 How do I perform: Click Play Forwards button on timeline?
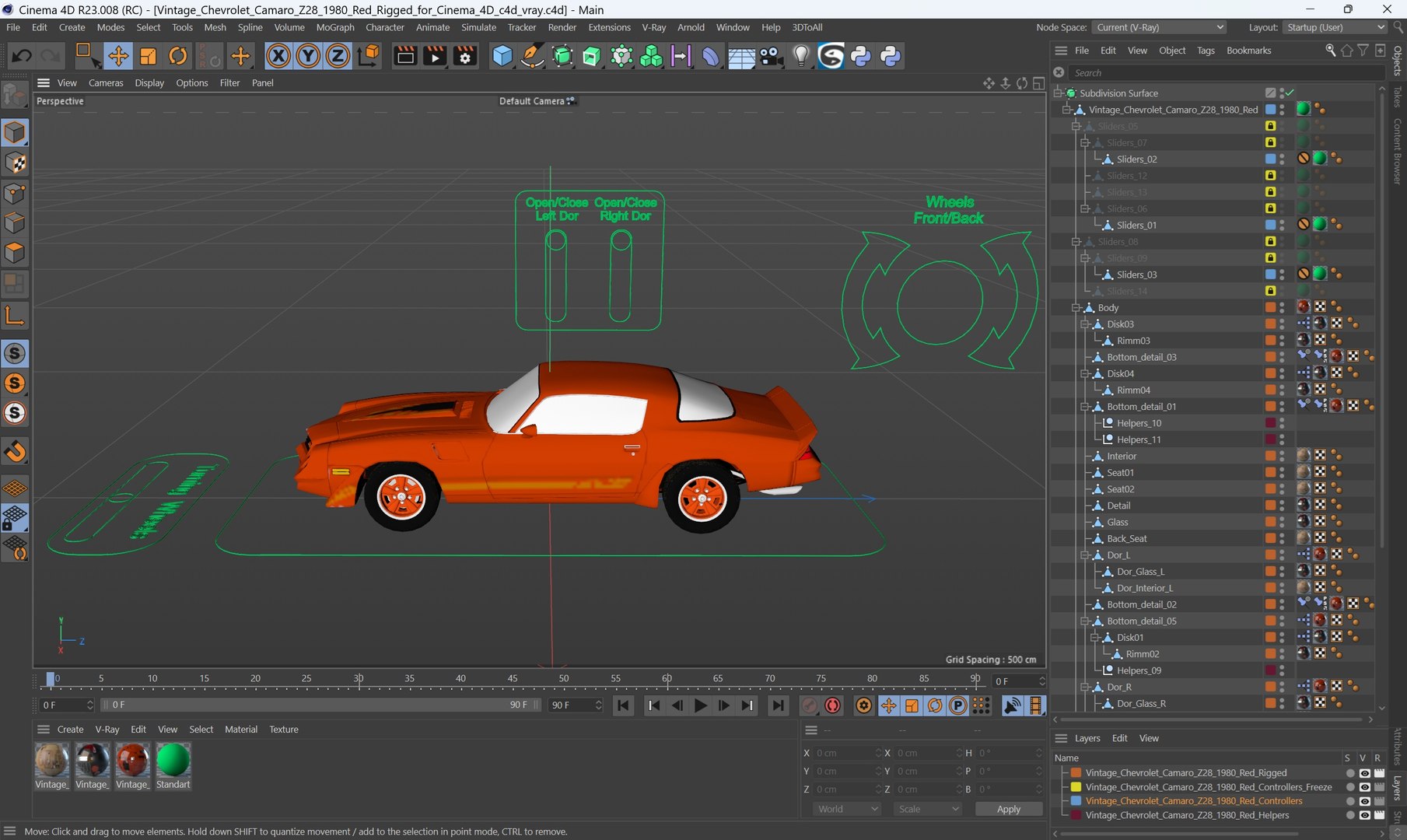pos(700,705)
